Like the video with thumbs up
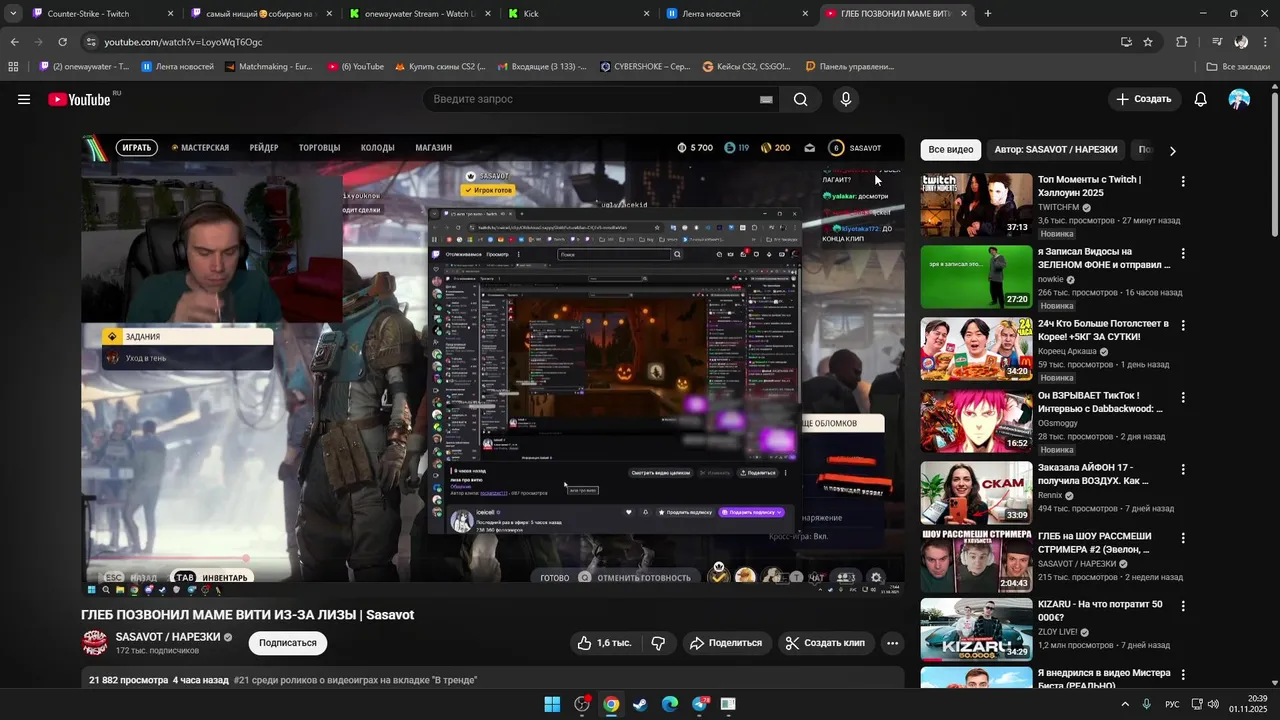This screenshot has height=720, width=1280. pos(604,643)
